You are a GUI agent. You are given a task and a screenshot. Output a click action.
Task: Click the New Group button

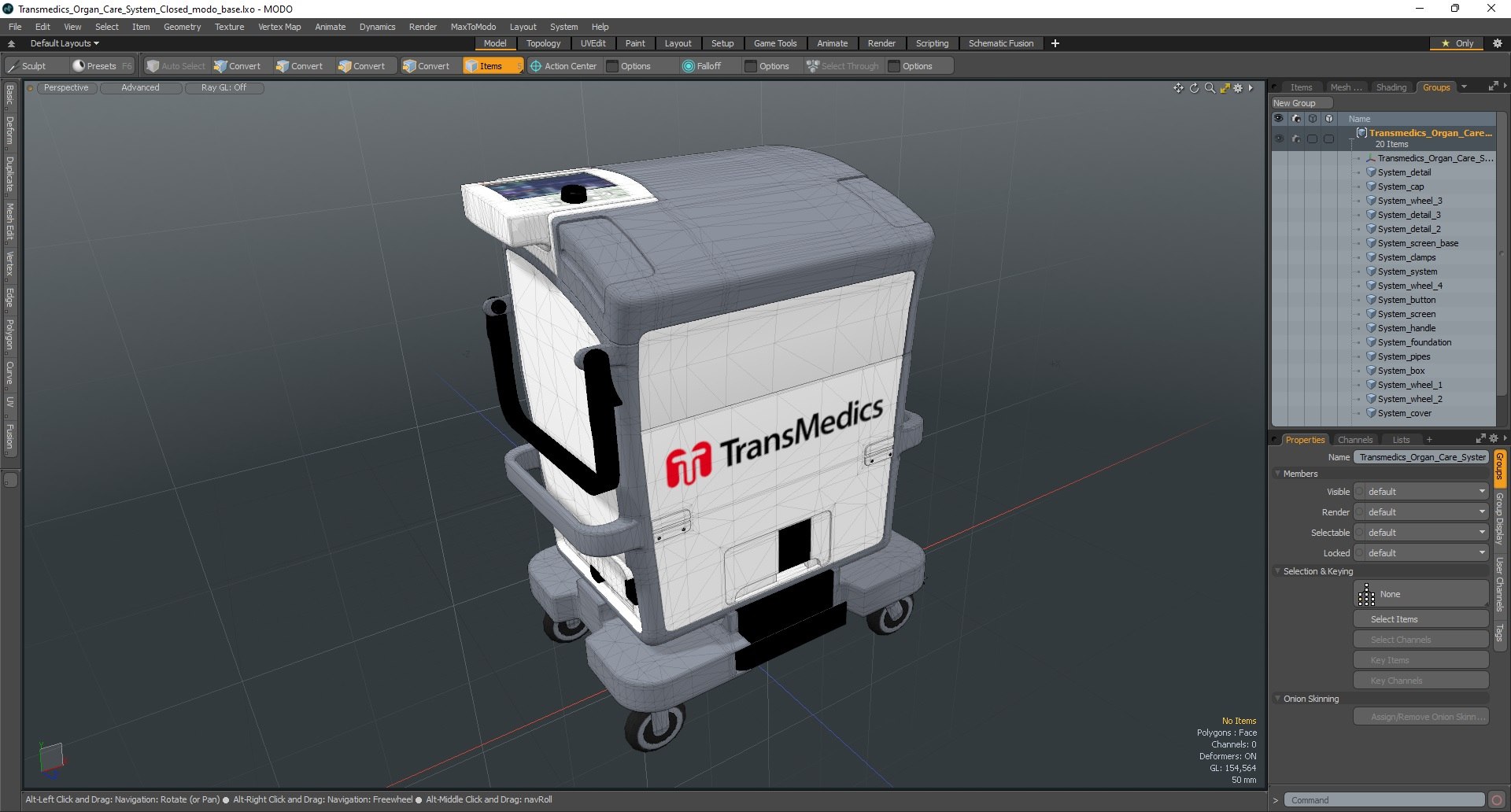[x=1302, y=103]
